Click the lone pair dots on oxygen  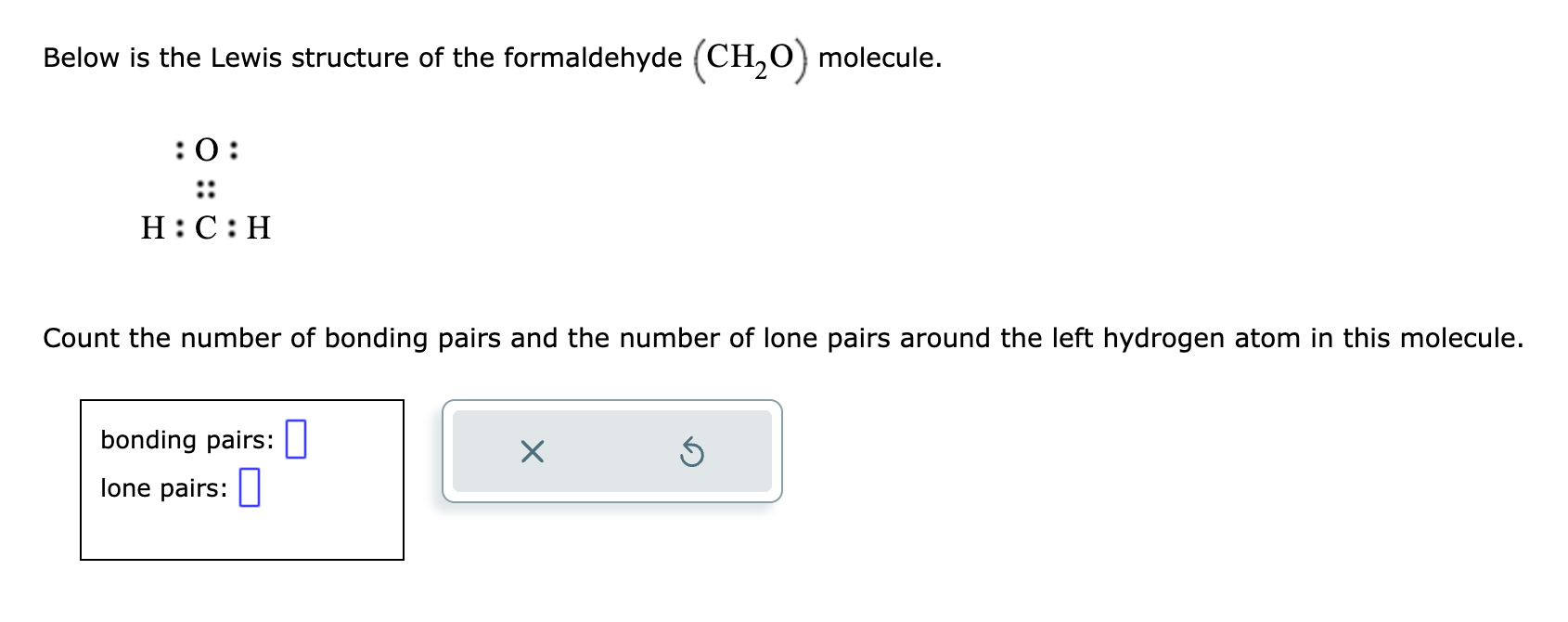(x=178, y=149)
